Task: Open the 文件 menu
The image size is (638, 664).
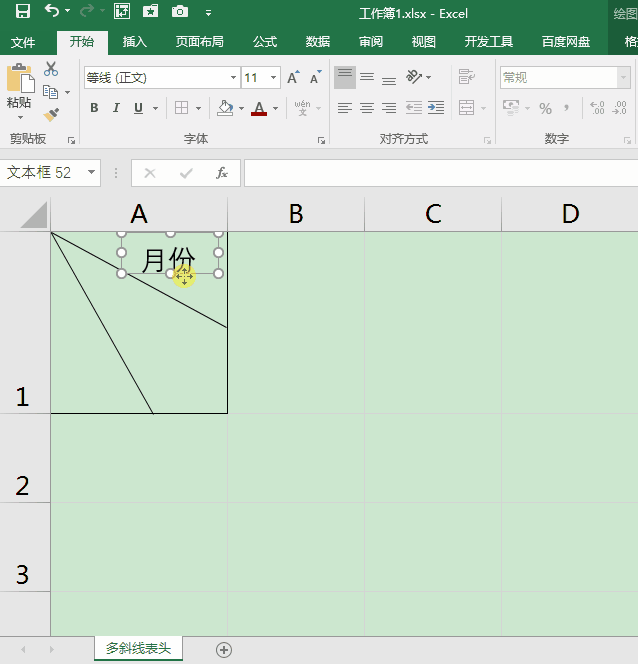Action: click(x=23, y=42)
